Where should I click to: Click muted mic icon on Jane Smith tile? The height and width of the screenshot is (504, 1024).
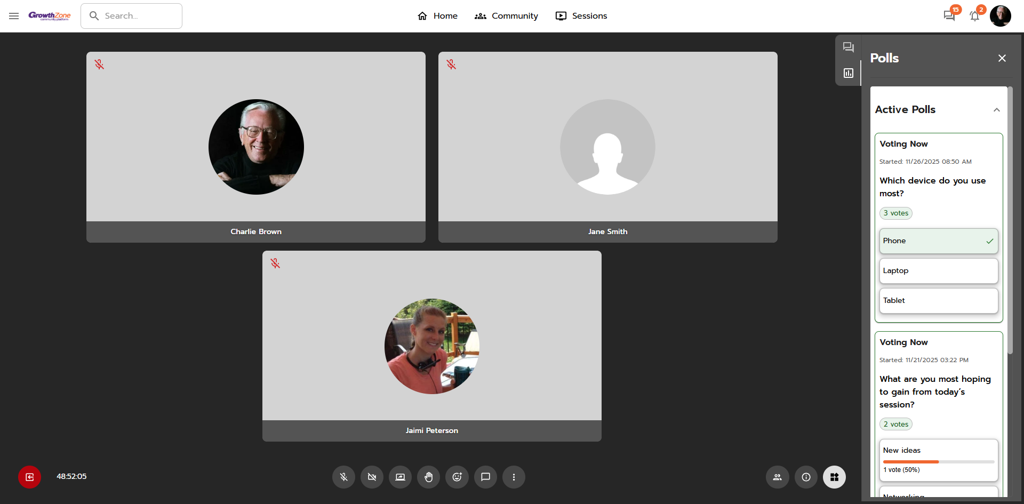(451, 65)
